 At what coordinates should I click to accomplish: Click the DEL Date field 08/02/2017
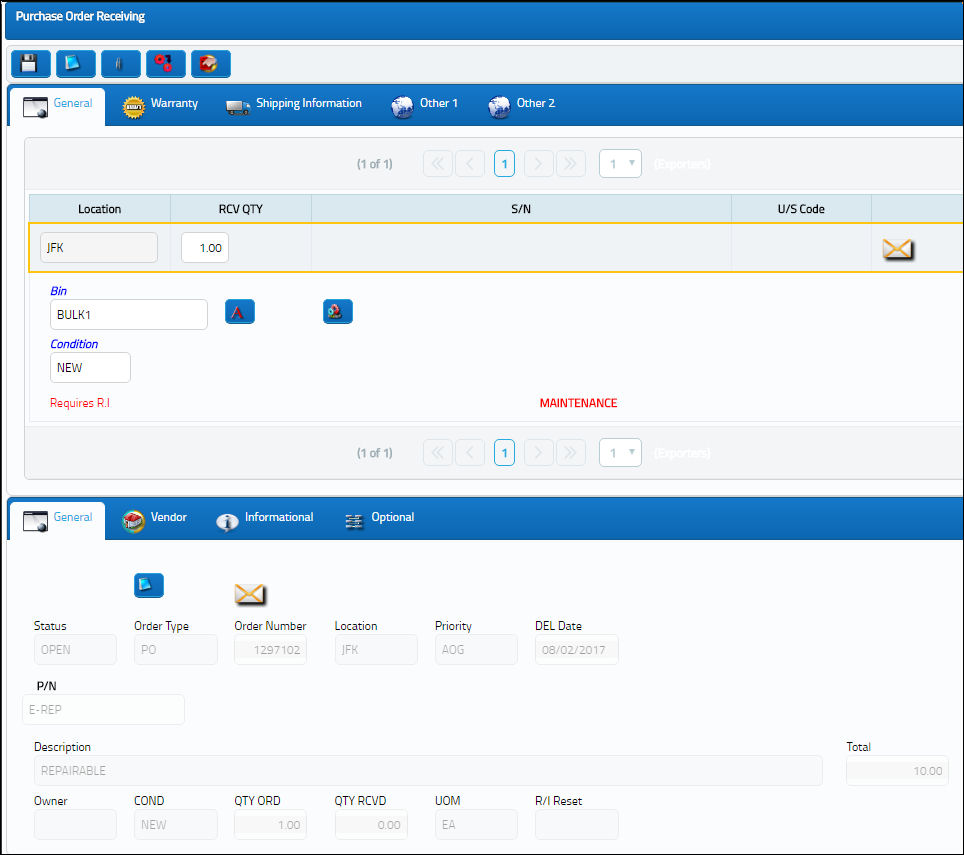click(577, 650)
